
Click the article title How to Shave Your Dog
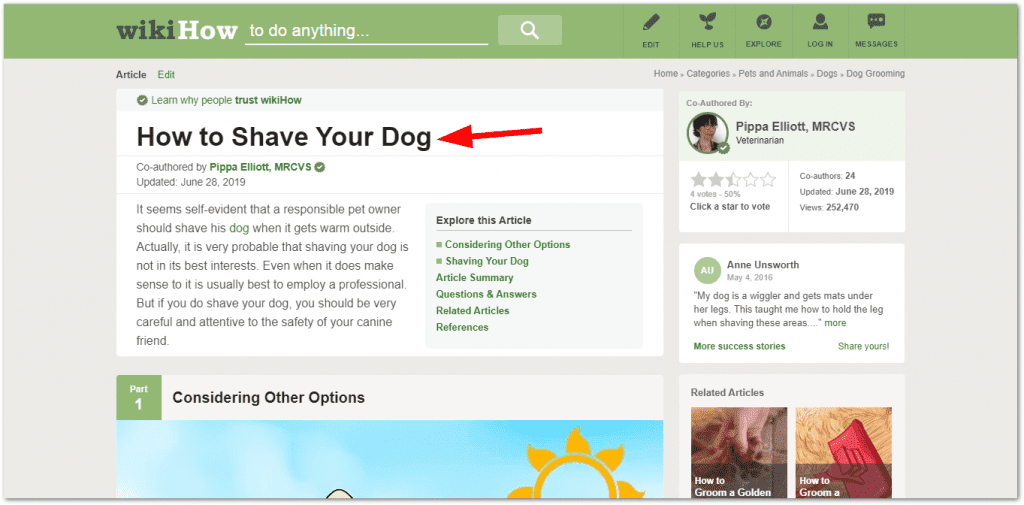coord(284,137)
